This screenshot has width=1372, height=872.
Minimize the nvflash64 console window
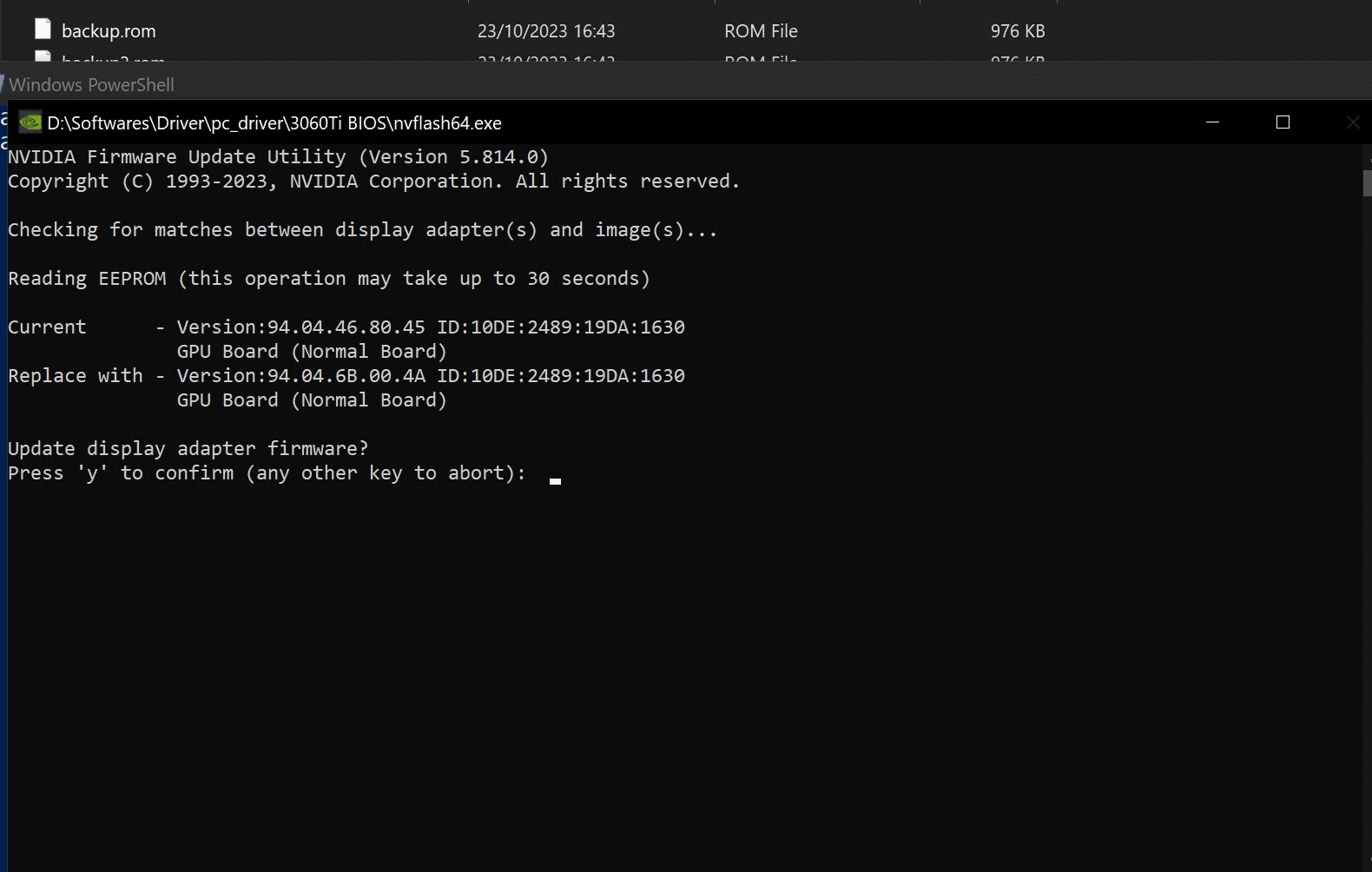1213,122
